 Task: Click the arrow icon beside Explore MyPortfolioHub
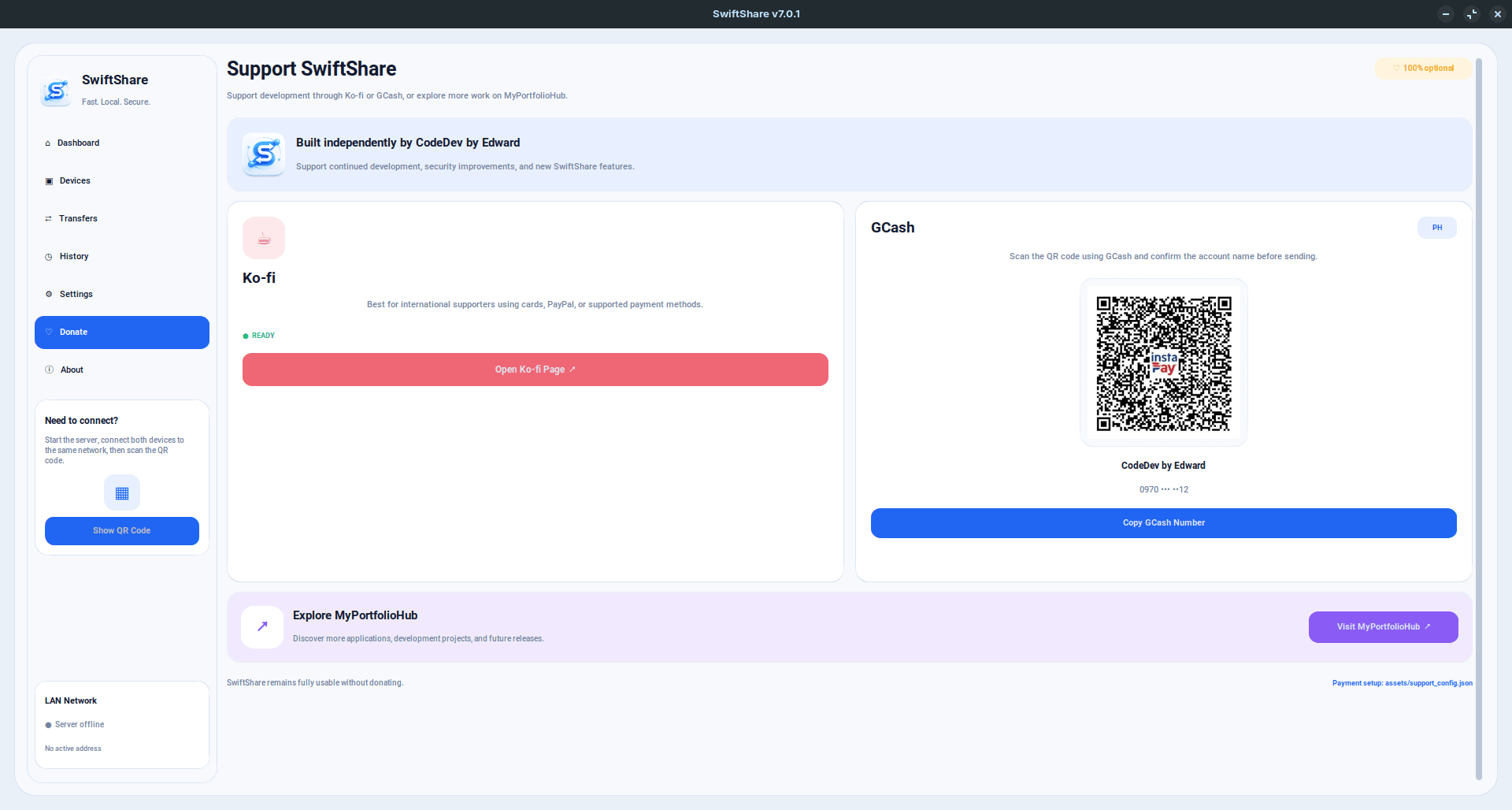coord(262,627)
